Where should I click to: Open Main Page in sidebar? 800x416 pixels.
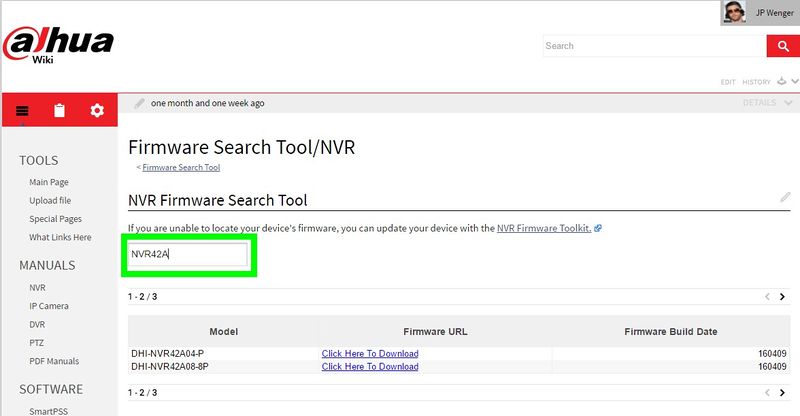point(48,182)
